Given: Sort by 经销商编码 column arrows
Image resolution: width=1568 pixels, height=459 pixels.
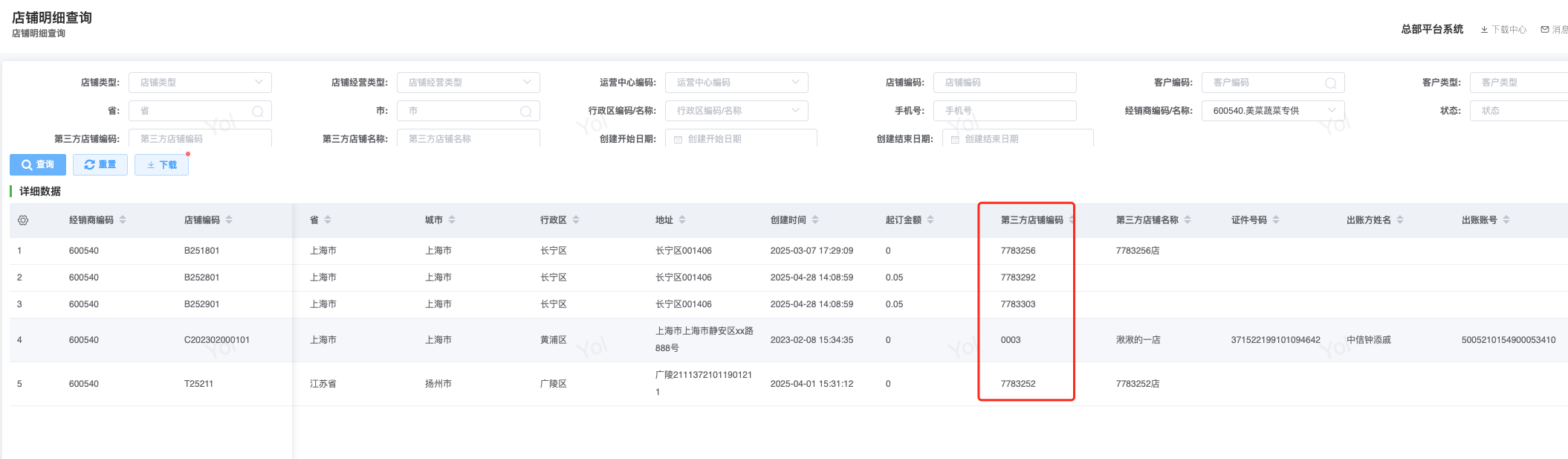Looking at the screenshot, I should (x=123, y=220).
